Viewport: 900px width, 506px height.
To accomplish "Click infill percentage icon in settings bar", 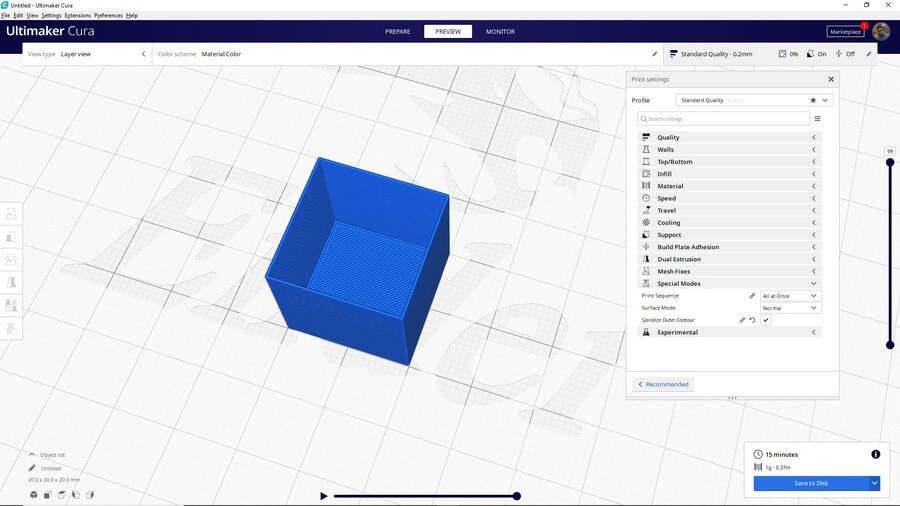I will pos(782,53).
